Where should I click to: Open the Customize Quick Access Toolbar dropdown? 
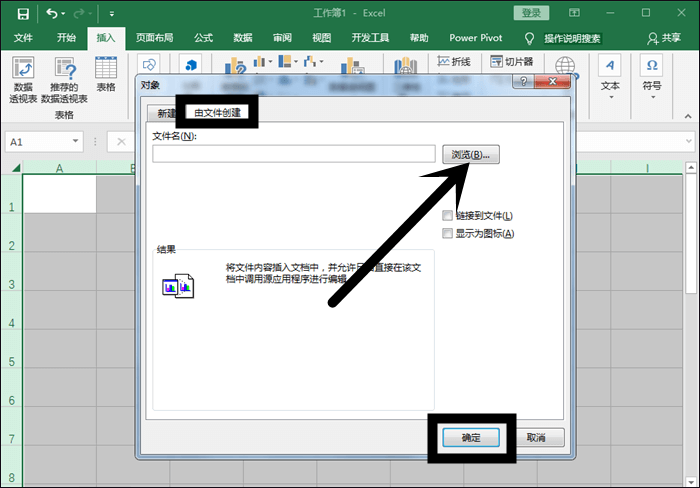pyautogui.click(x=112, y=14)
